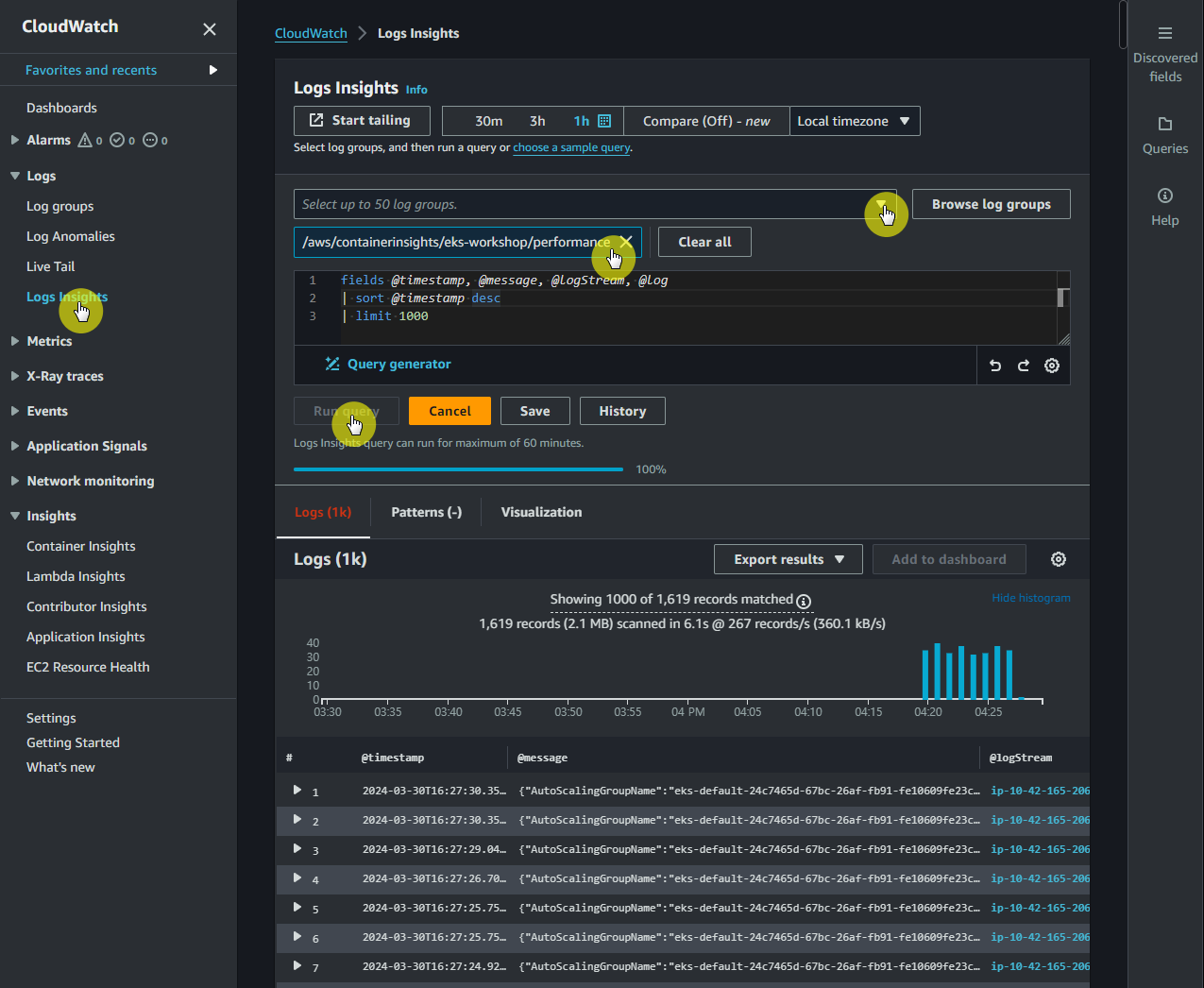
Task: Select the 30m time range
Action: coord(489,121)
